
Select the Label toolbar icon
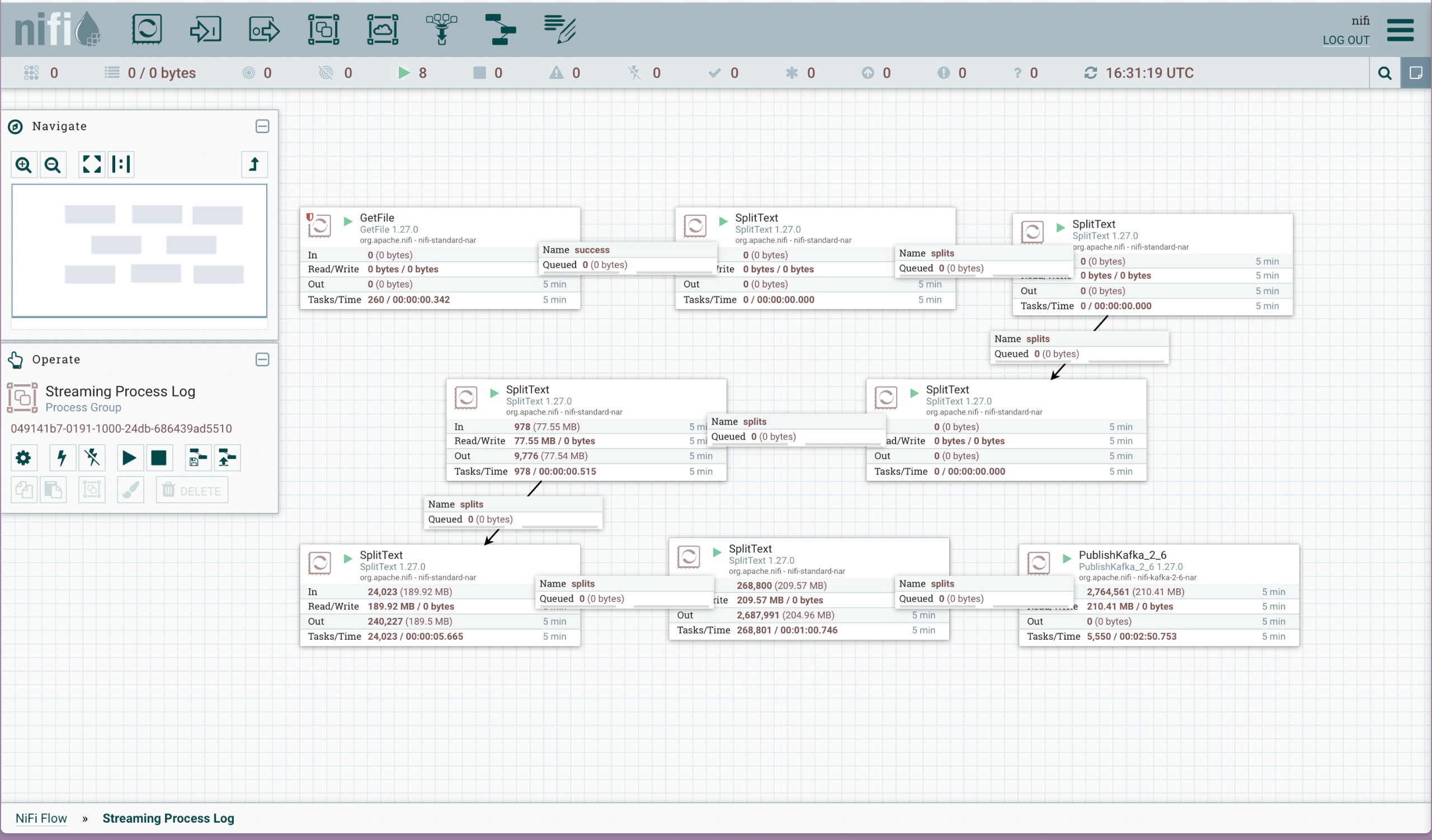pyautogui.click(x=560, y=29)
